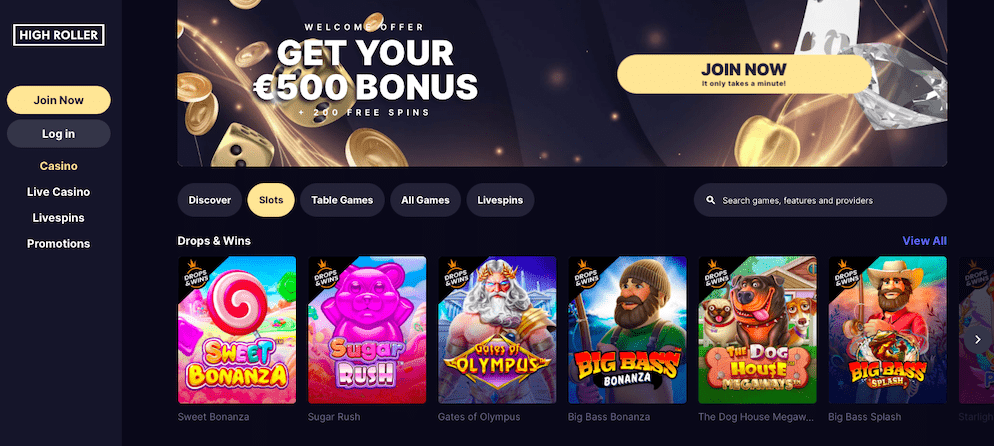Select the Slots category tab
The image size is (994, 446).
271,200
